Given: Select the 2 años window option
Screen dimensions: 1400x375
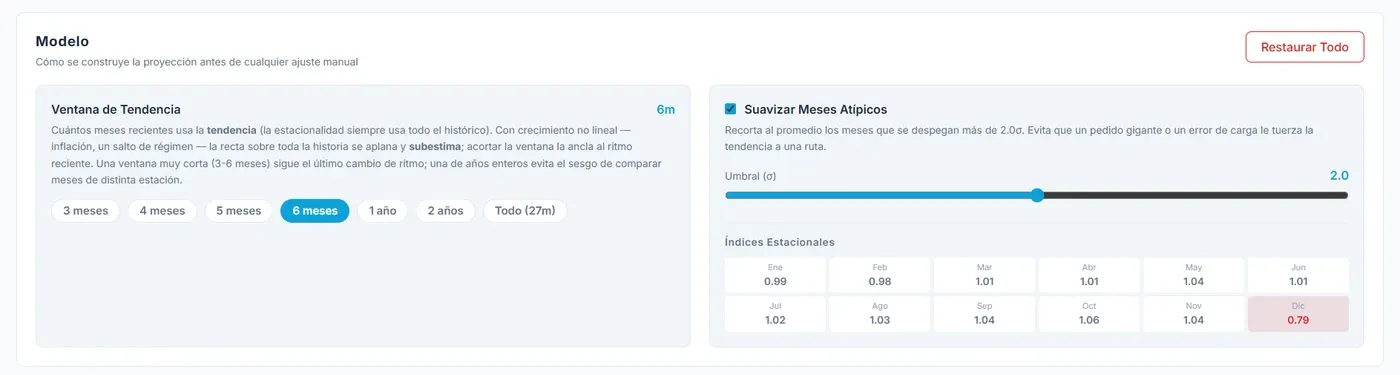Looking at the screenshot, I should pyautogui.click(x=446, y=211).
